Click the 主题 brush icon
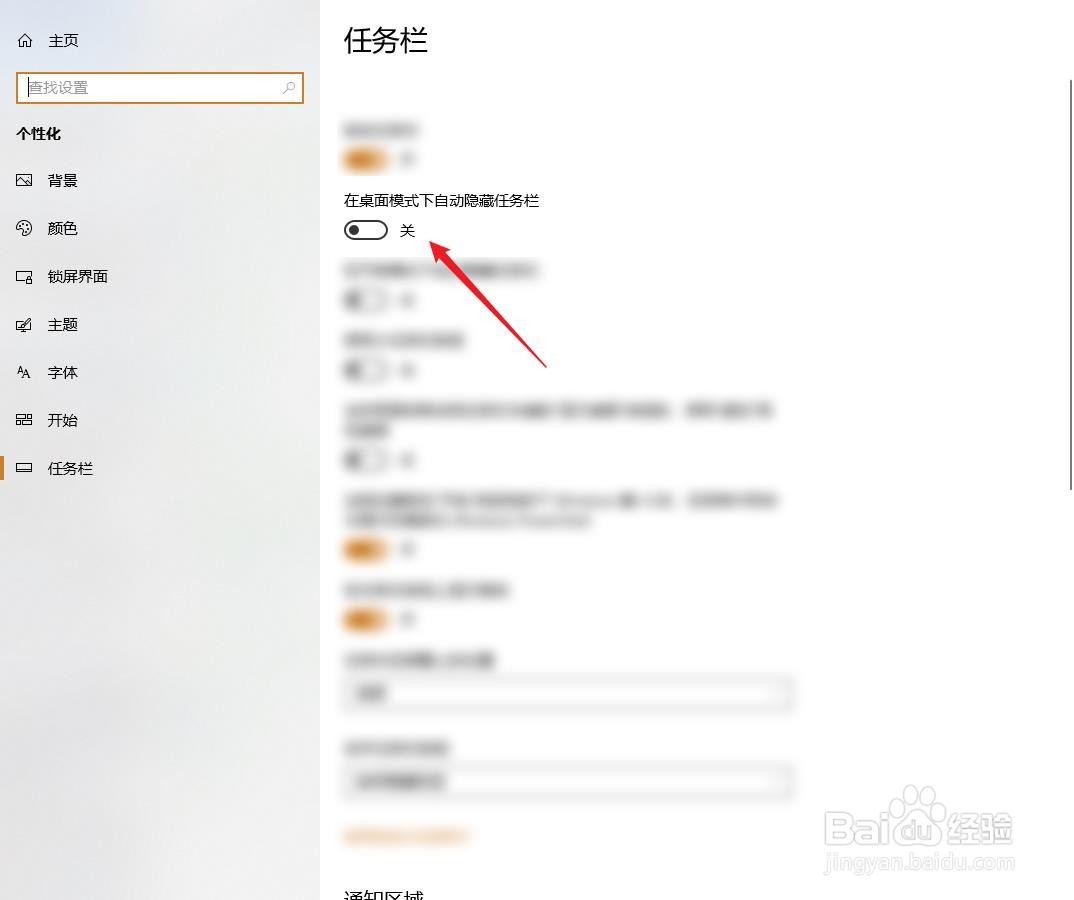This screenshot has width=1074, height=900. click(x=24, y=325)
